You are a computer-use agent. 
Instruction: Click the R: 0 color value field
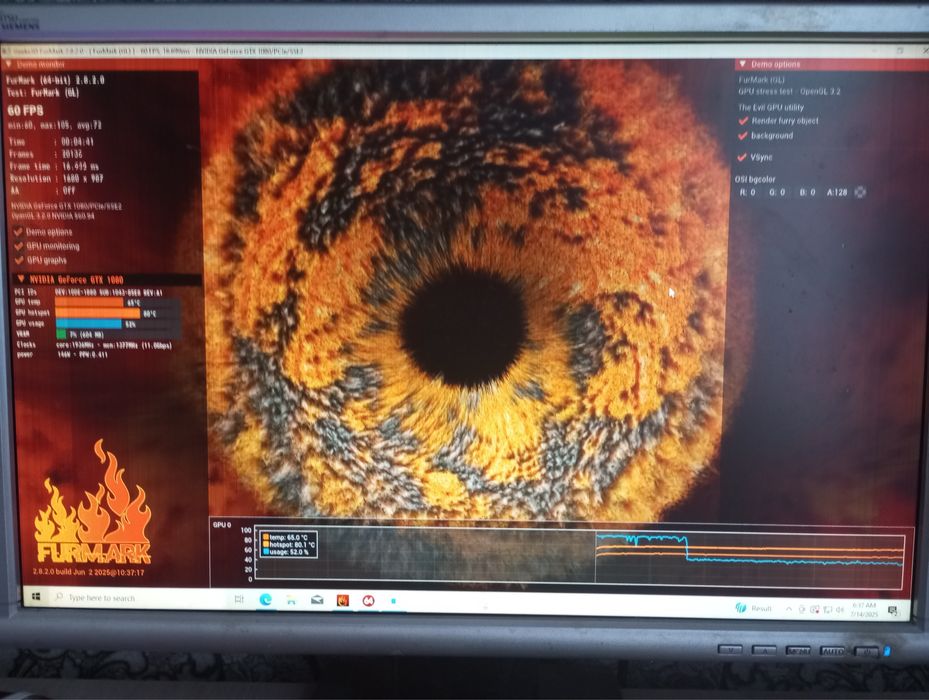click(x=748, y=193)
